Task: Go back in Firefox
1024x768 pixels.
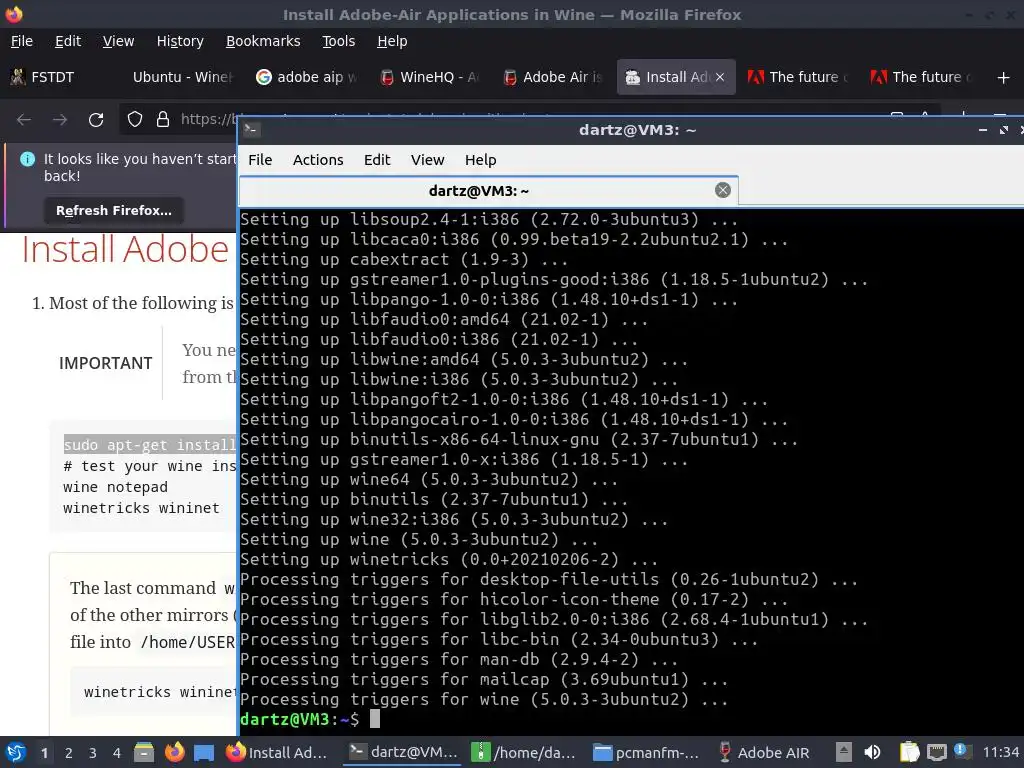Action: pos(24,120)
